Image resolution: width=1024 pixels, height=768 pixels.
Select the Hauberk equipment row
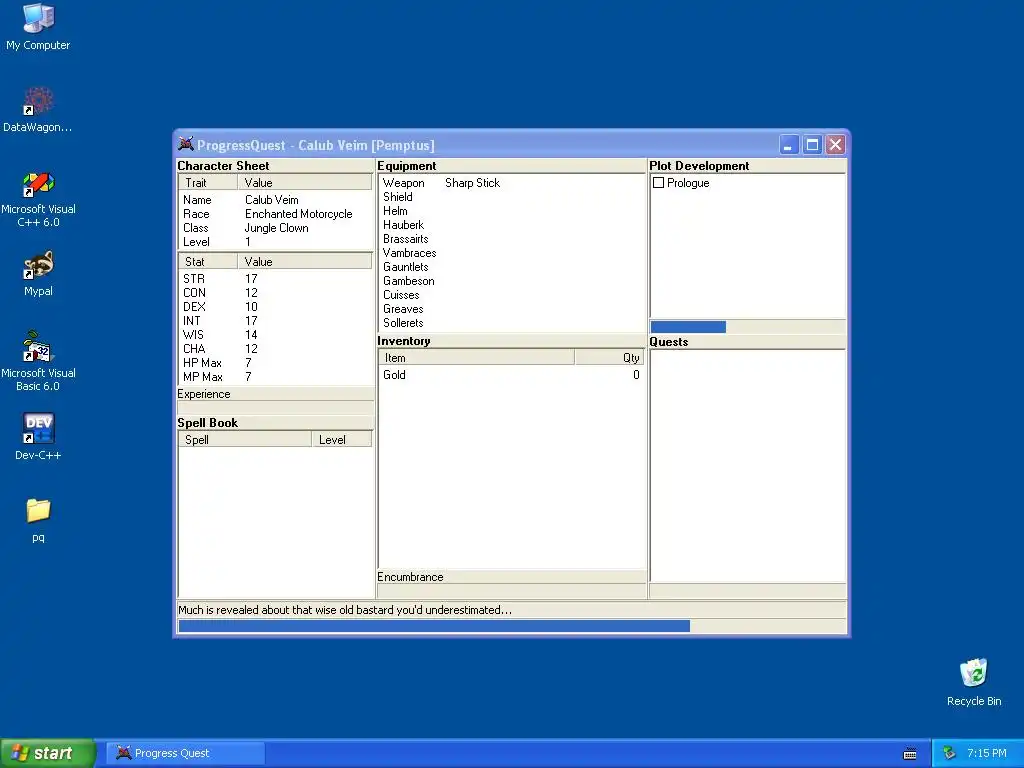(512, 225)
